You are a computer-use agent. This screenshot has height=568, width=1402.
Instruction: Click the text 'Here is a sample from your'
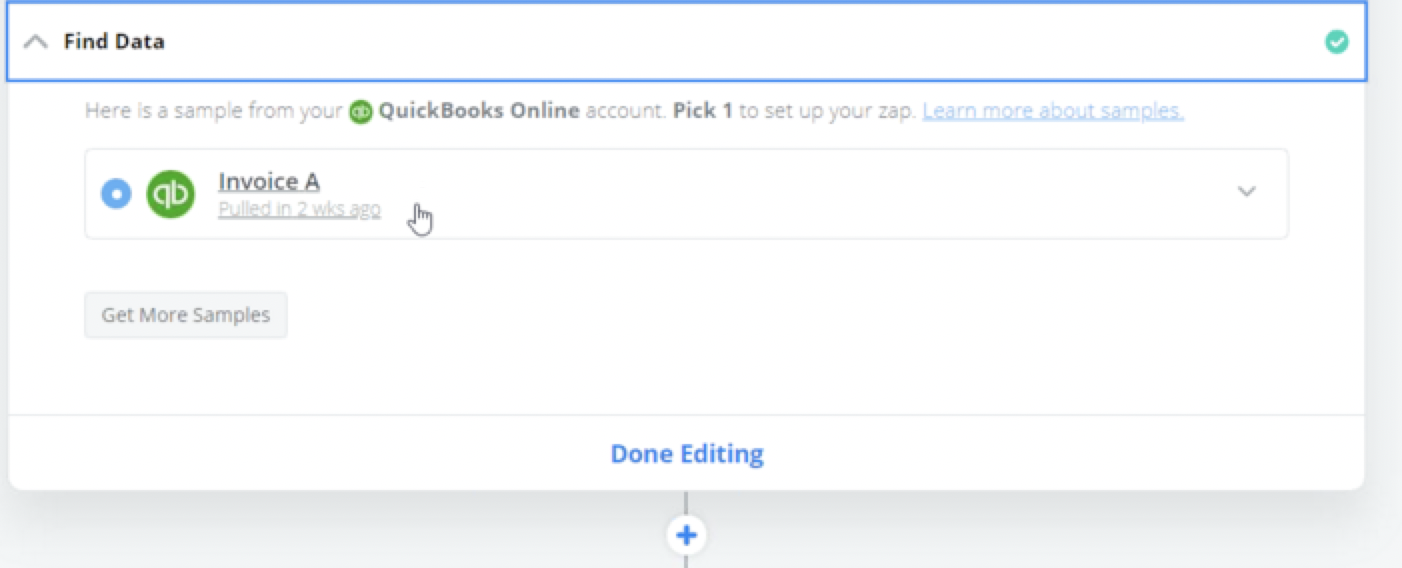click(x=214, y=111)
